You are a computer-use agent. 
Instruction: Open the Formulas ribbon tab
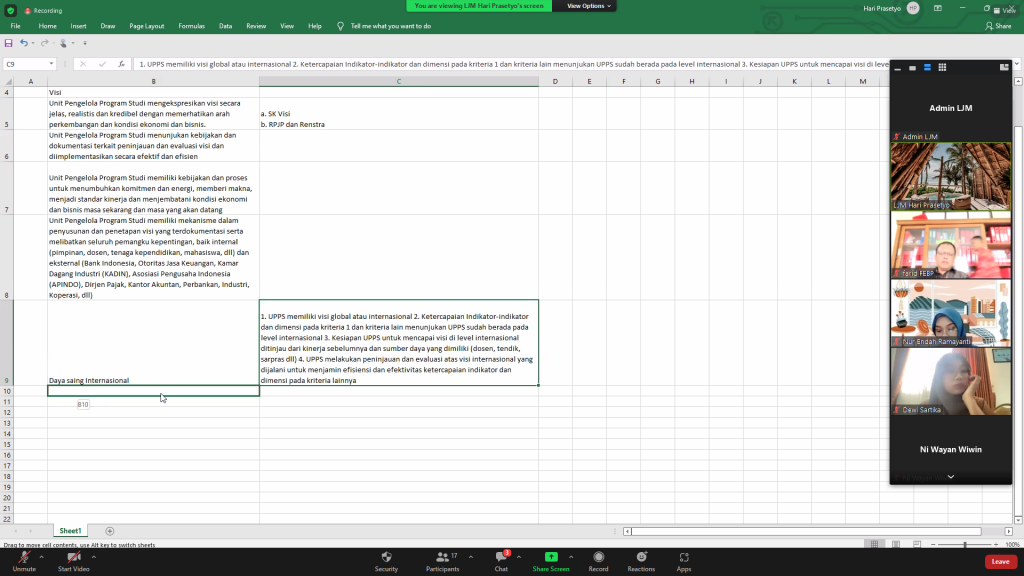pyautogui.click(x=191, y=26)
